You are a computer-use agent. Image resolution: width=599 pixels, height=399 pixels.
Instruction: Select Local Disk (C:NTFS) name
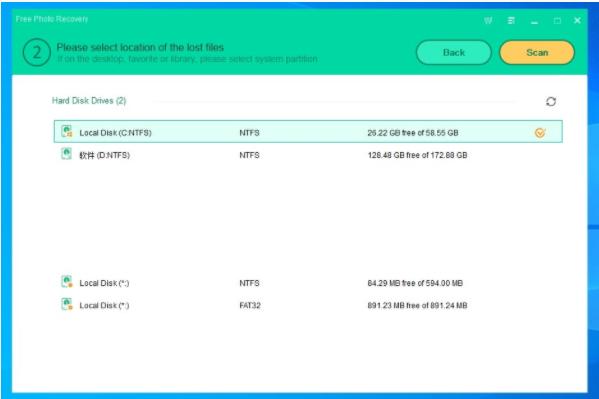(115, 133)
